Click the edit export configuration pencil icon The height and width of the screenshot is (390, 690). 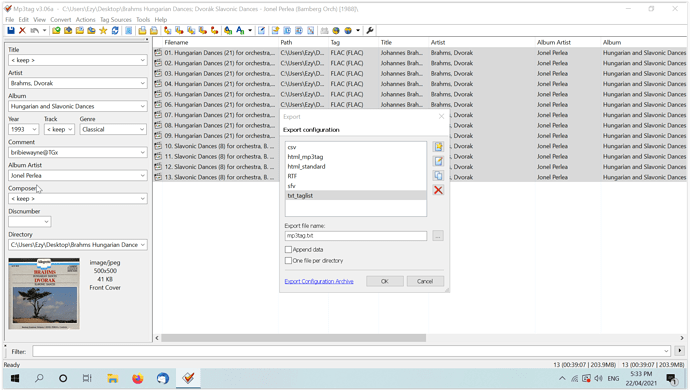(x=438, y=161)
